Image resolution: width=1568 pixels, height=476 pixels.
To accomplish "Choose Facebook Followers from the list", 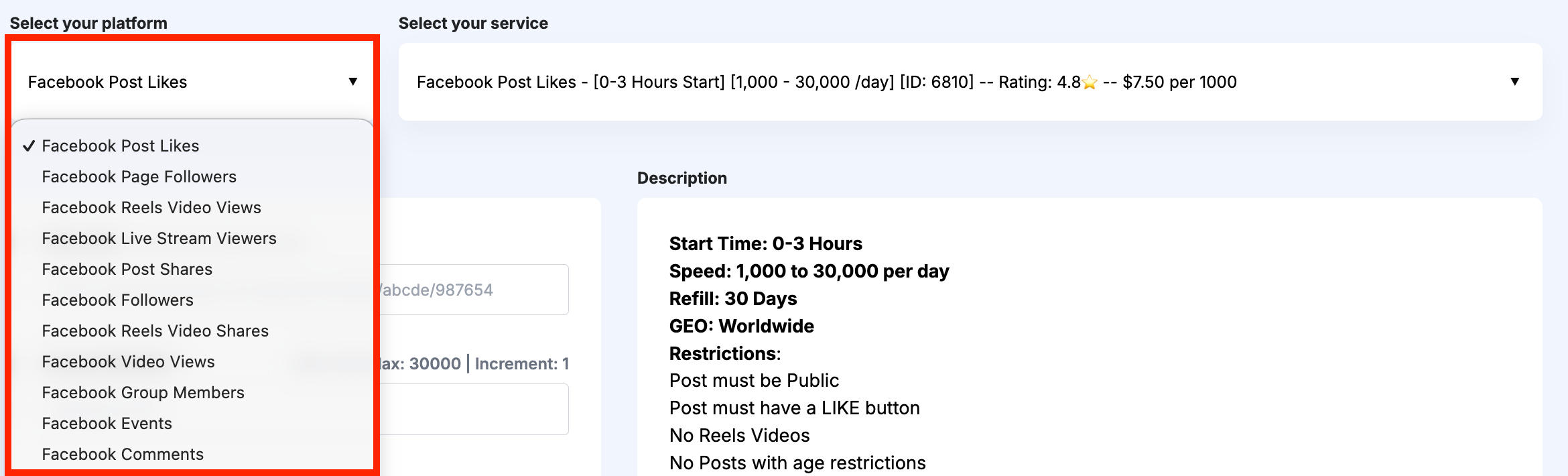I will click(118, 300).
